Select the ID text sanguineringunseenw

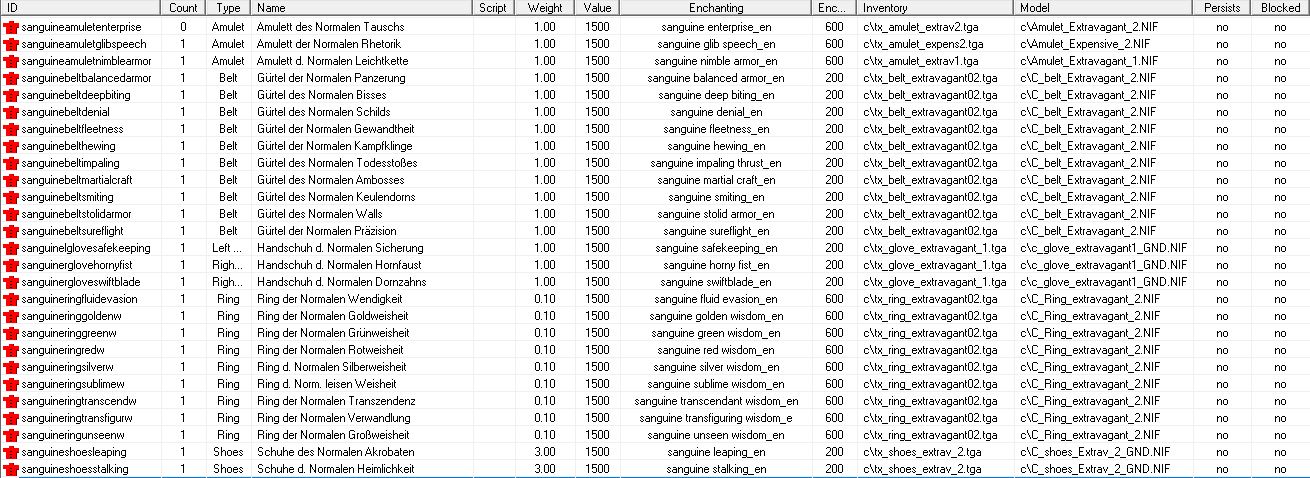point(72,435)
